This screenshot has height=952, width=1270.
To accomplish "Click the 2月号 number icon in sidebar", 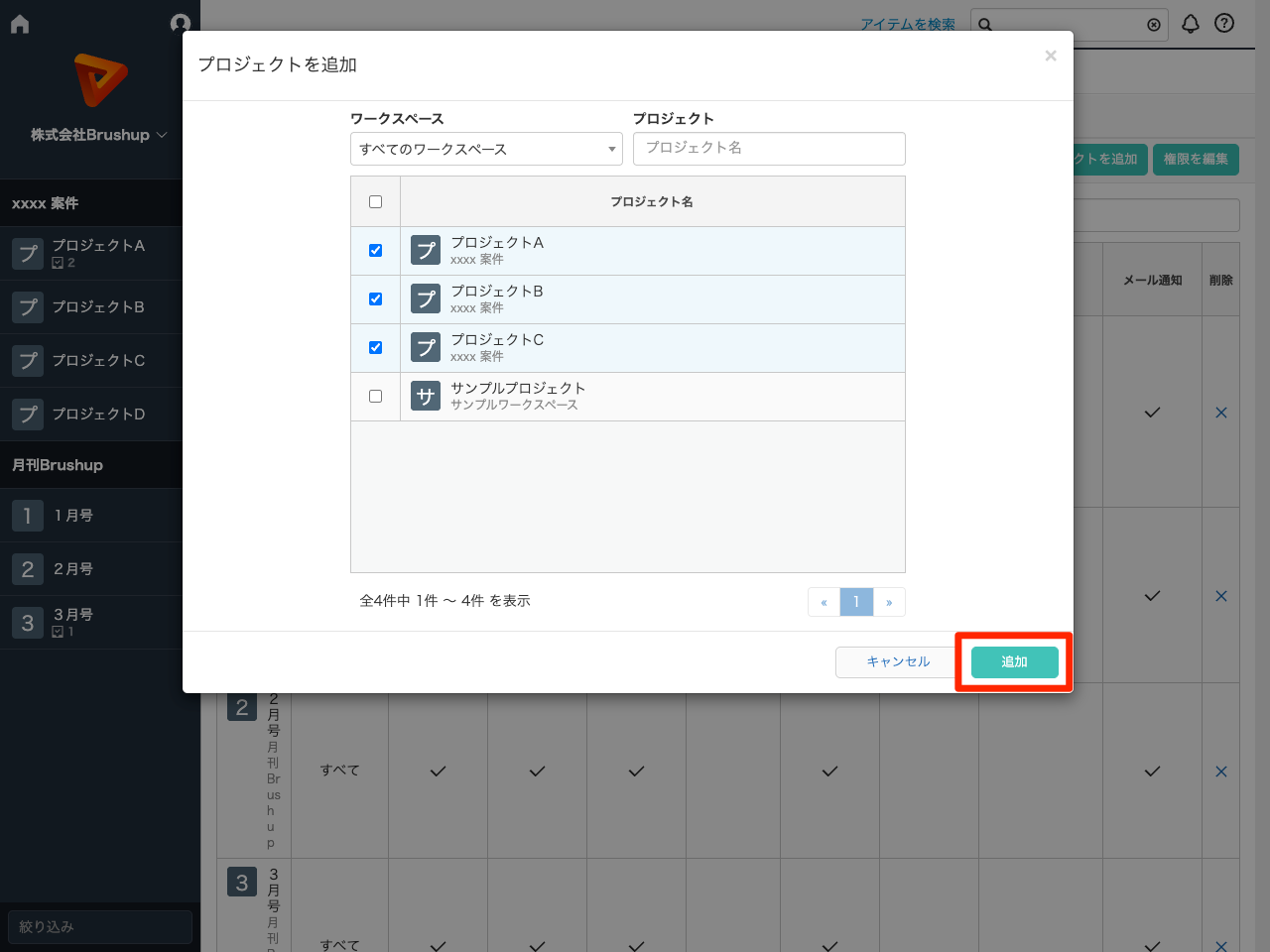I will coord(28,569).
